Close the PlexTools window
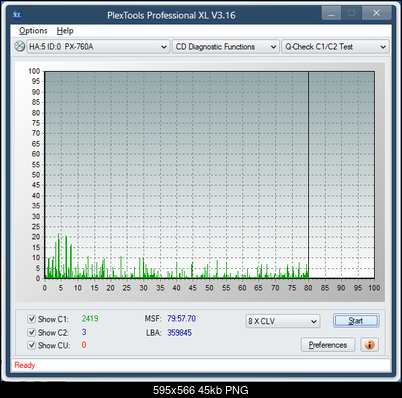 [x=376, y=13]
